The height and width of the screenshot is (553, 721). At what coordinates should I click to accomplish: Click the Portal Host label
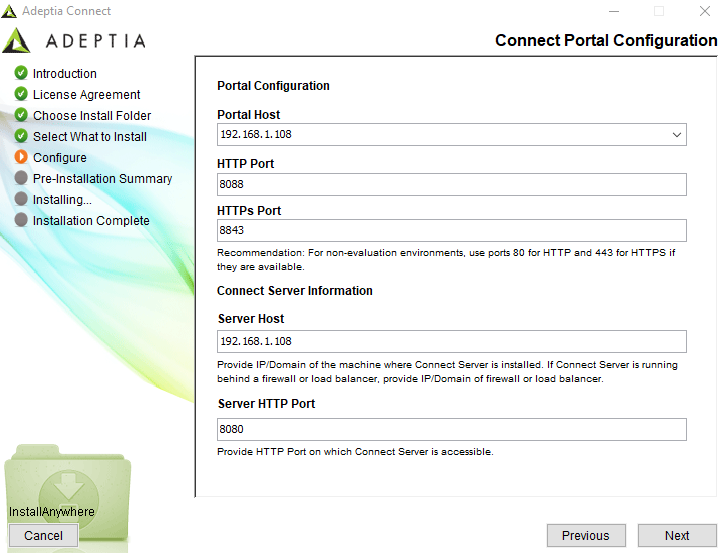(x=248, y=114)
